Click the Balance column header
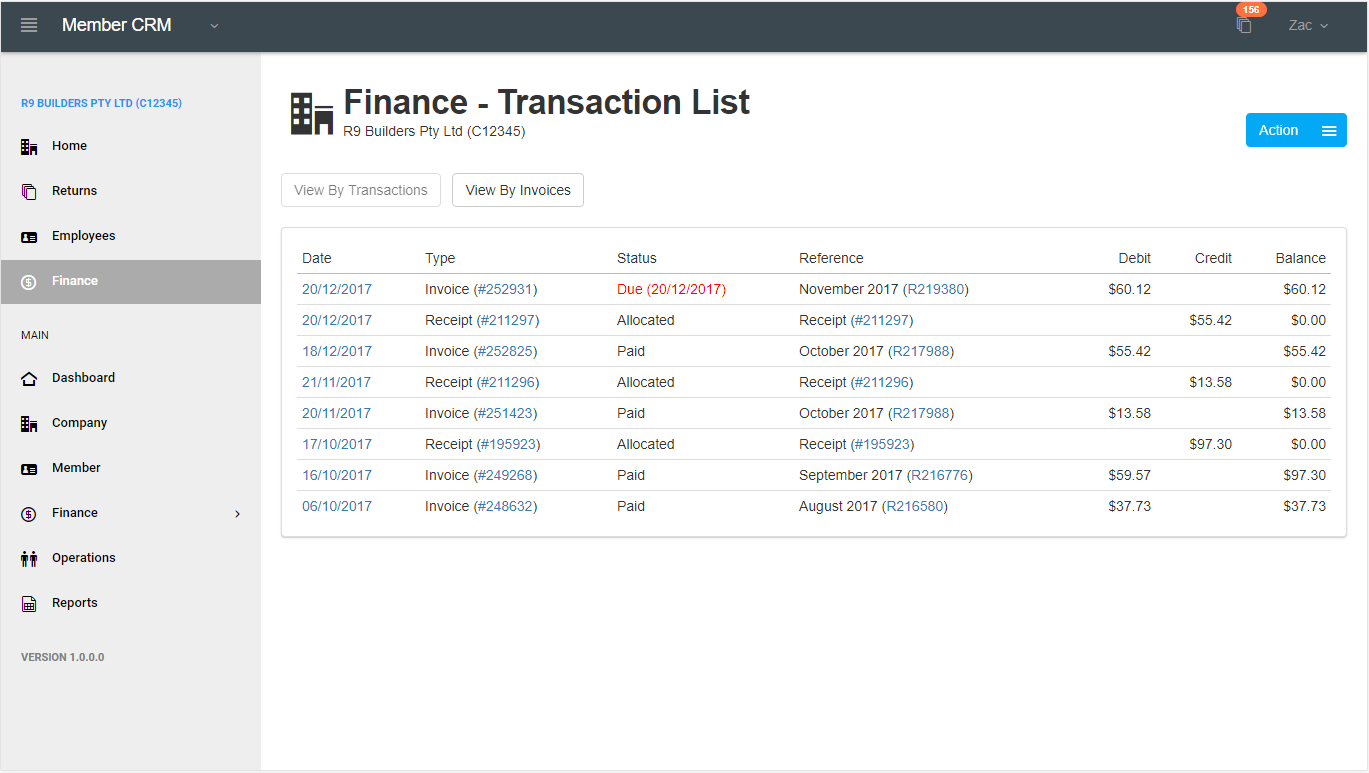 pos(1300,258)
